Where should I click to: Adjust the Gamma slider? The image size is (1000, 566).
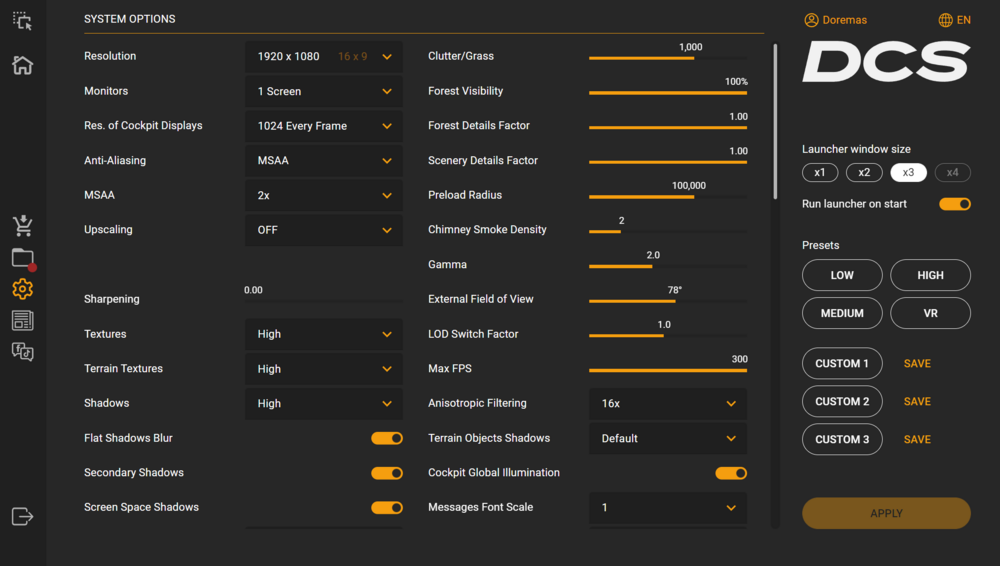click(652, 266)
